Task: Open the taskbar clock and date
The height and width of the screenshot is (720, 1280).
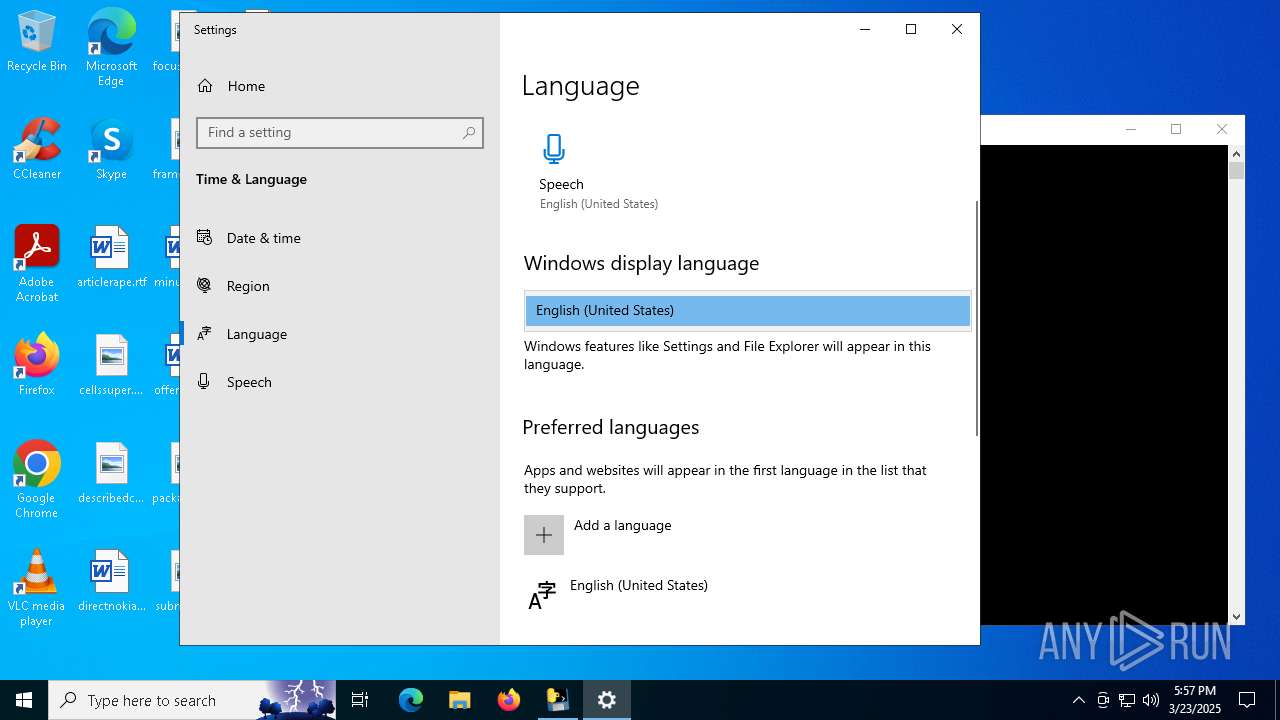Action: 1196,700
